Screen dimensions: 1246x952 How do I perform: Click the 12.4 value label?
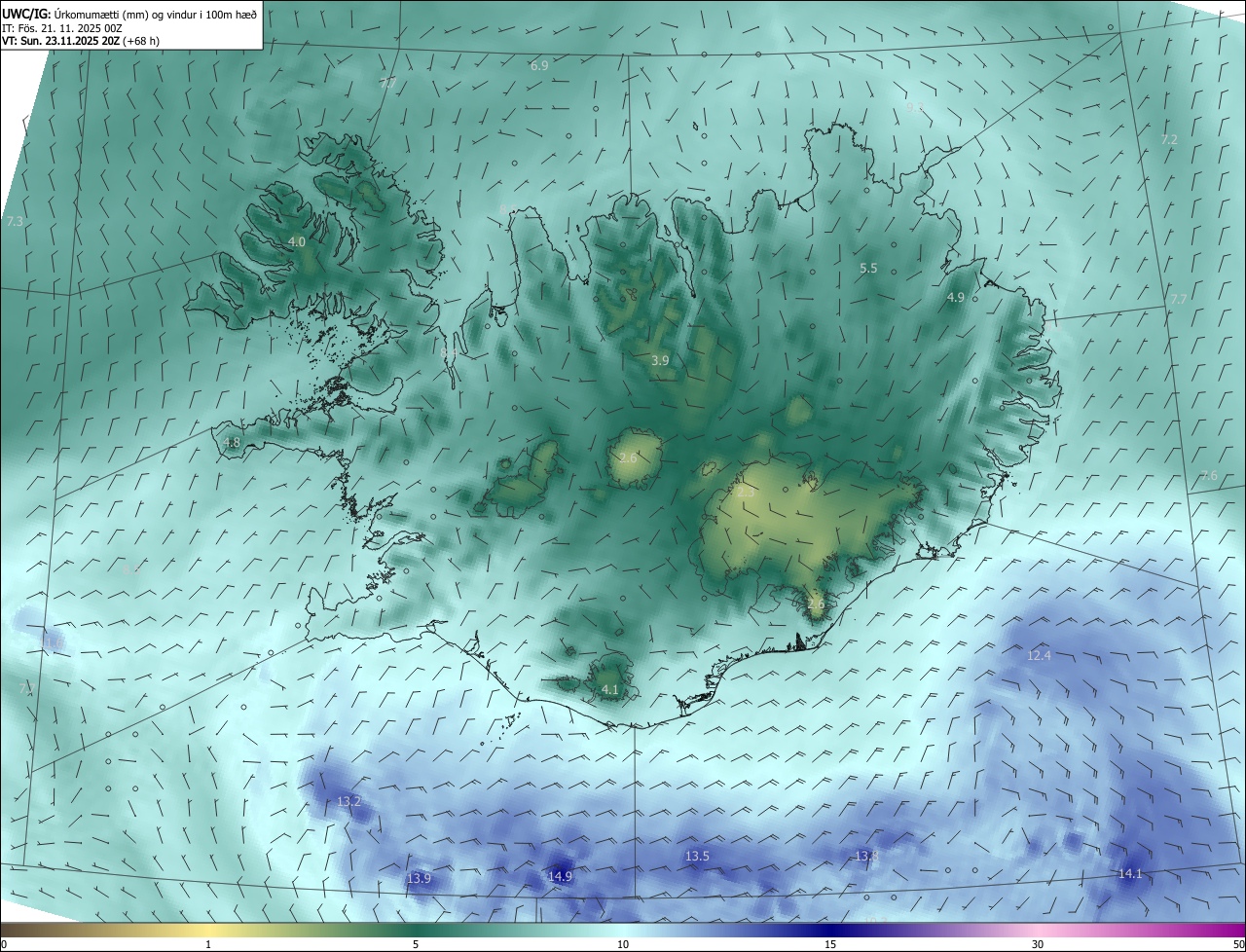click(x=1039, y=656)
